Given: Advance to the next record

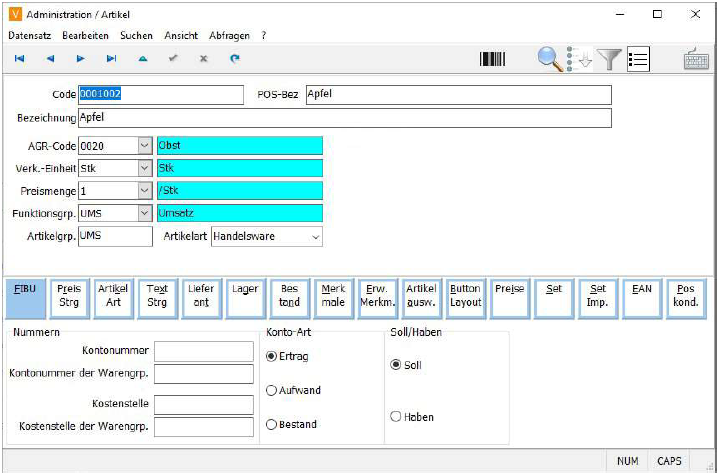Looking at the screenshot, I should coord(81,59).
